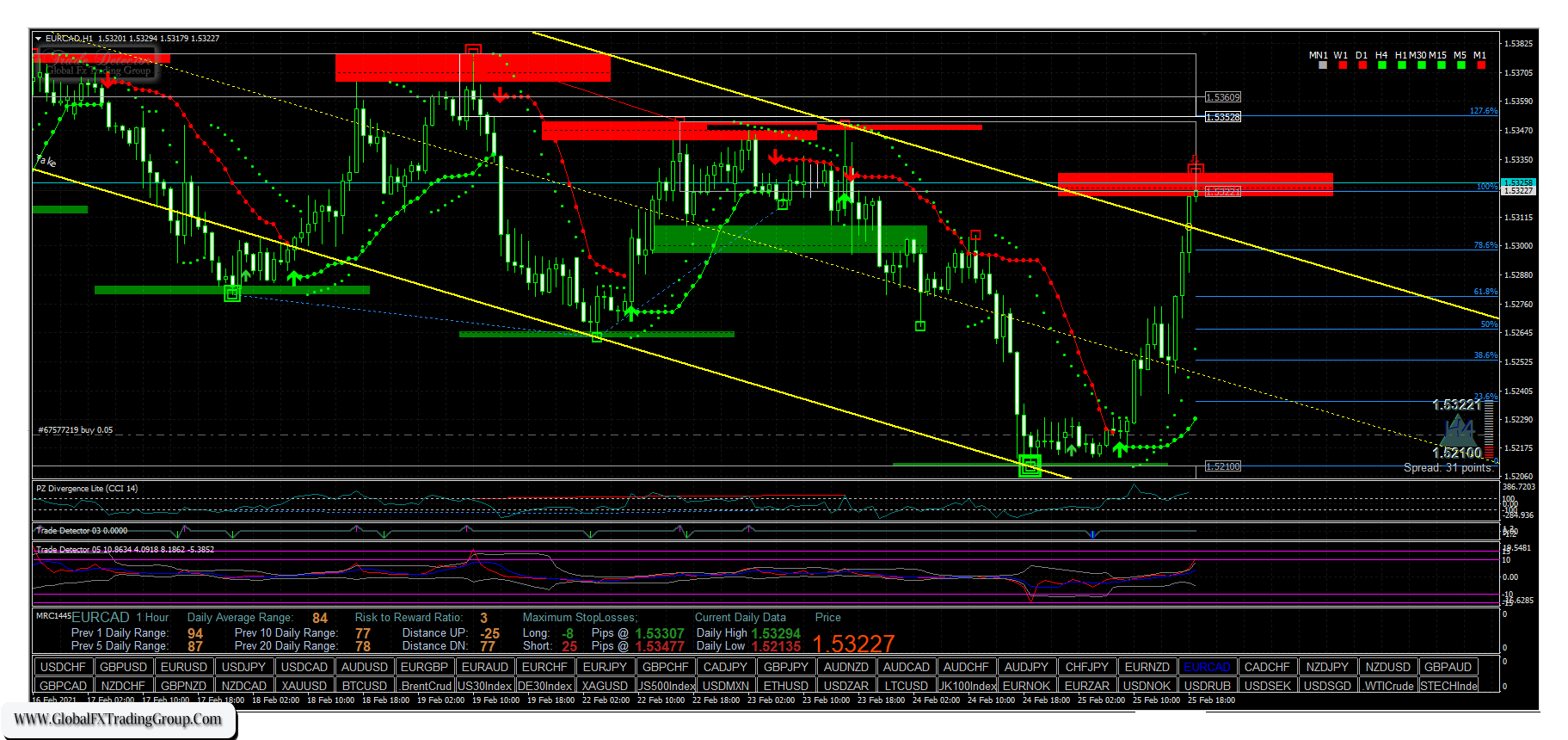The image size is (1568, 740).
Task: Select the green M15 trend square
Action: click(1441, 65)
